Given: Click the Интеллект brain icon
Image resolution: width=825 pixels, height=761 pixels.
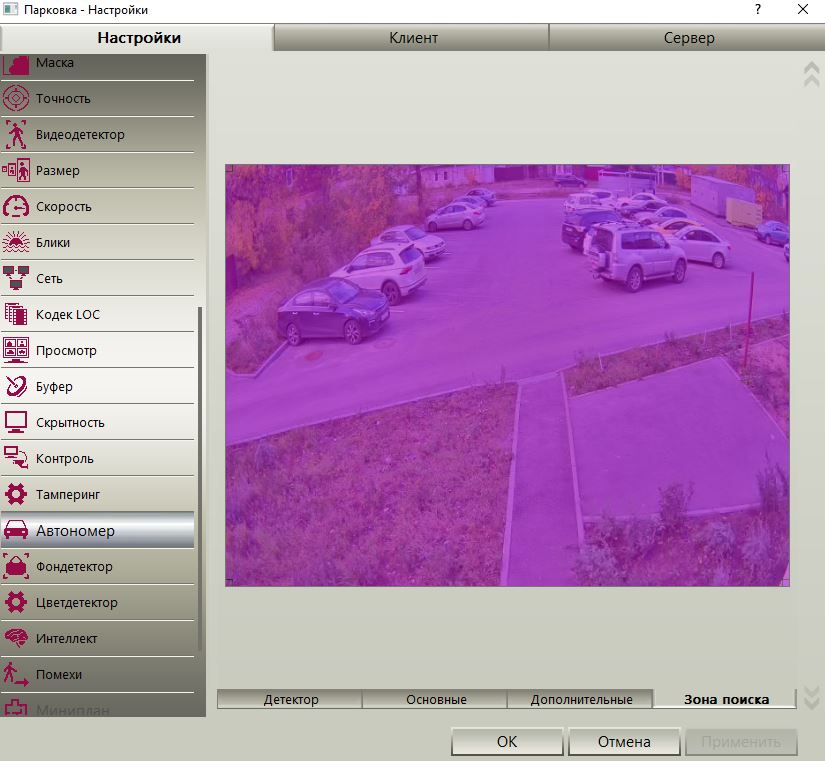Looking at the screenshot, I should pos(16,638).
